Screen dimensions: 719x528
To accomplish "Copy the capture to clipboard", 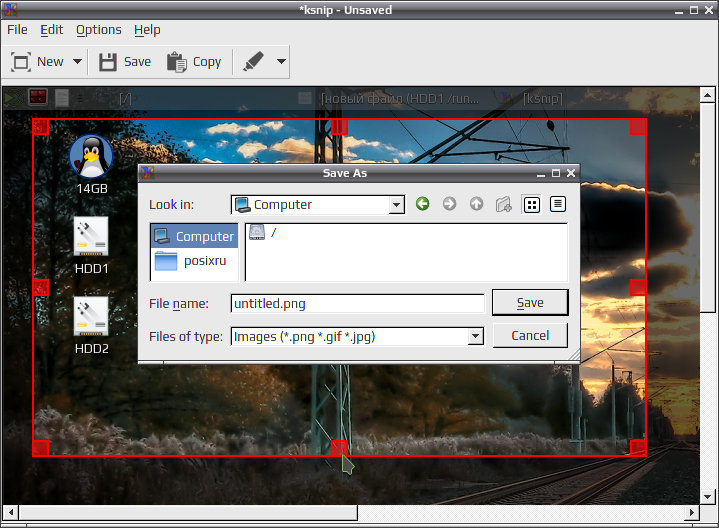I will pyautogui.click(x=194, y=62).
